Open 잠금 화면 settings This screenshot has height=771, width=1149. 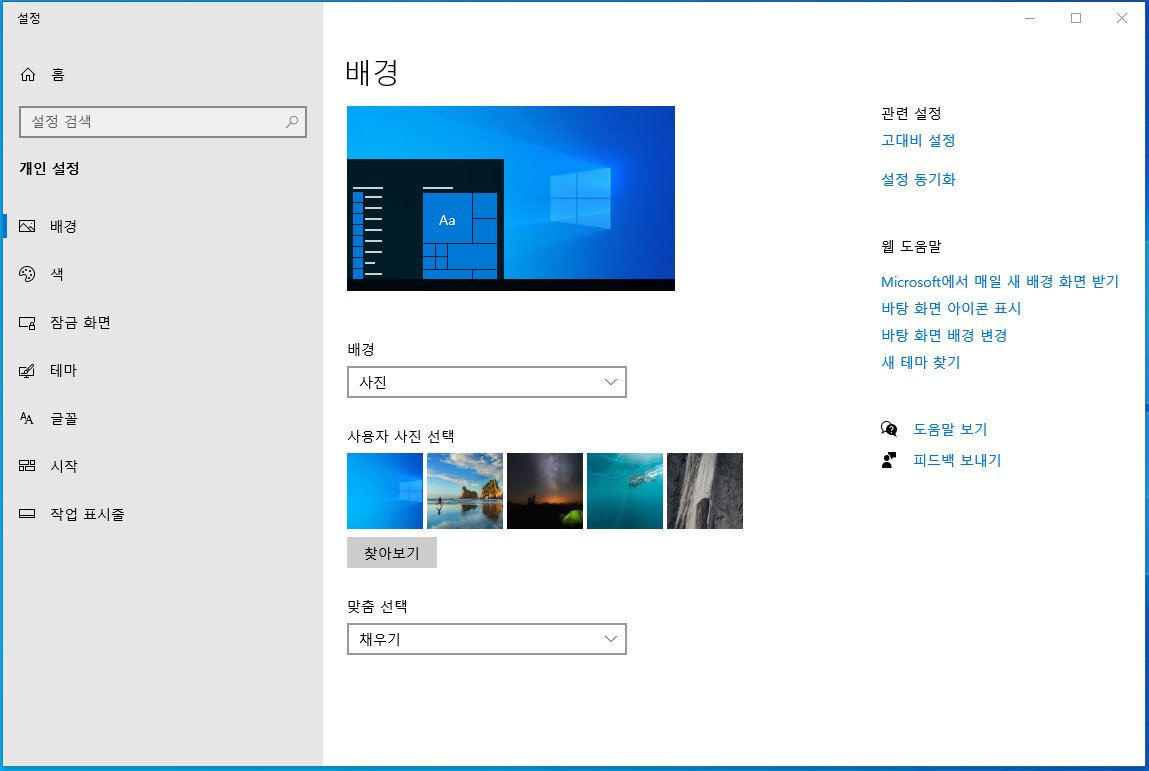click(80, 322)
